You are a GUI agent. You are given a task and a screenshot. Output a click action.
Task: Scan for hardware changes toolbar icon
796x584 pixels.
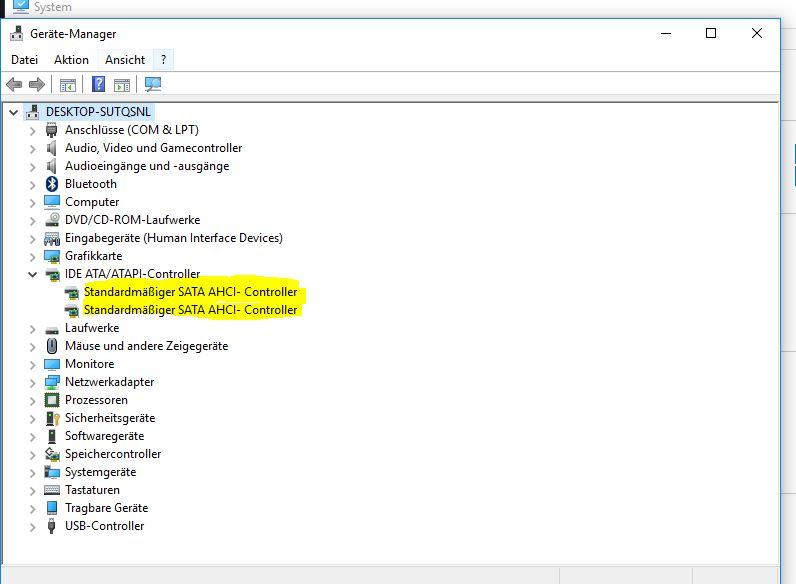pyautogui.click(x=153, y=84)
